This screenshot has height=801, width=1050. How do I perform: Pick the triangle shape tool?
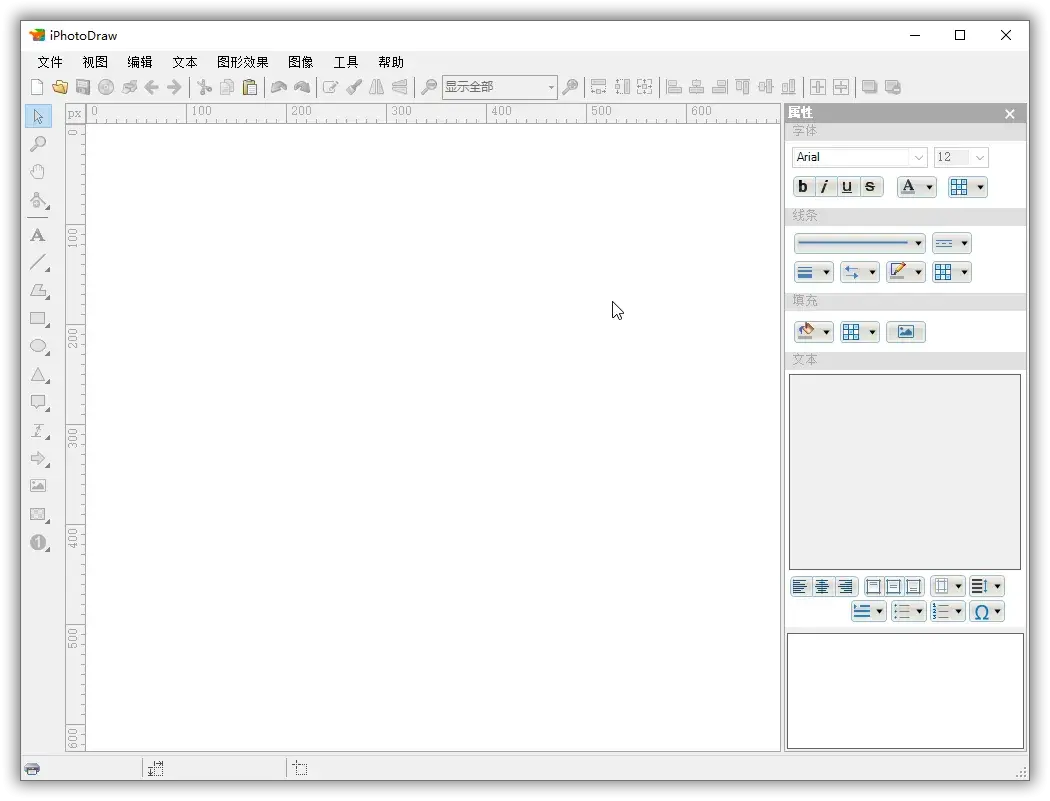point(38,374)
